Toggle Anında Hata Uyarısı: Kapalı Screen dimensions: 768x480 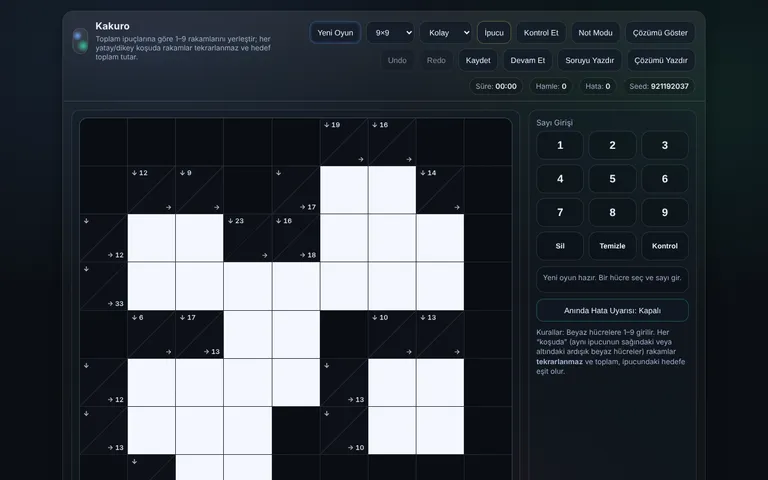(612, 311)
